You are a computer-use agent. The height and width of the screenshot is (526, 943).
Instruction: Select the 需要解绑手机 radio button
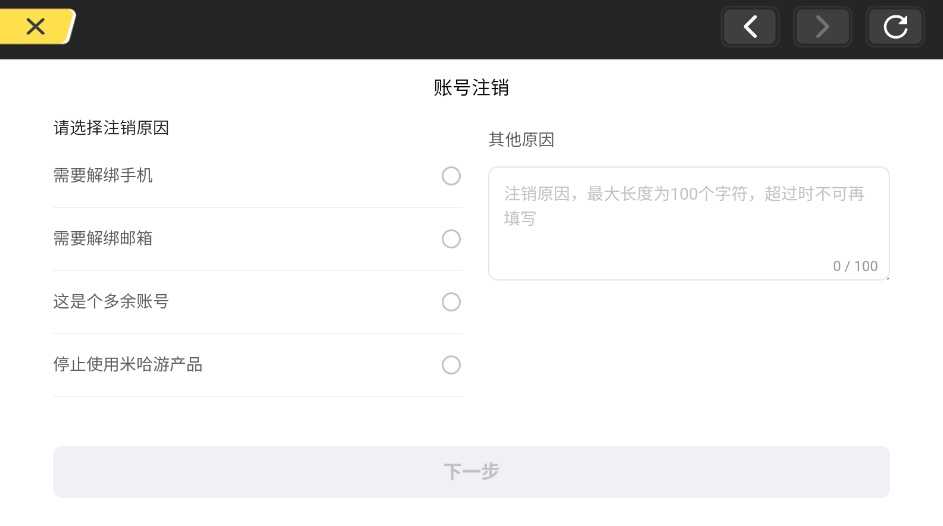click(x=451, y=176)
